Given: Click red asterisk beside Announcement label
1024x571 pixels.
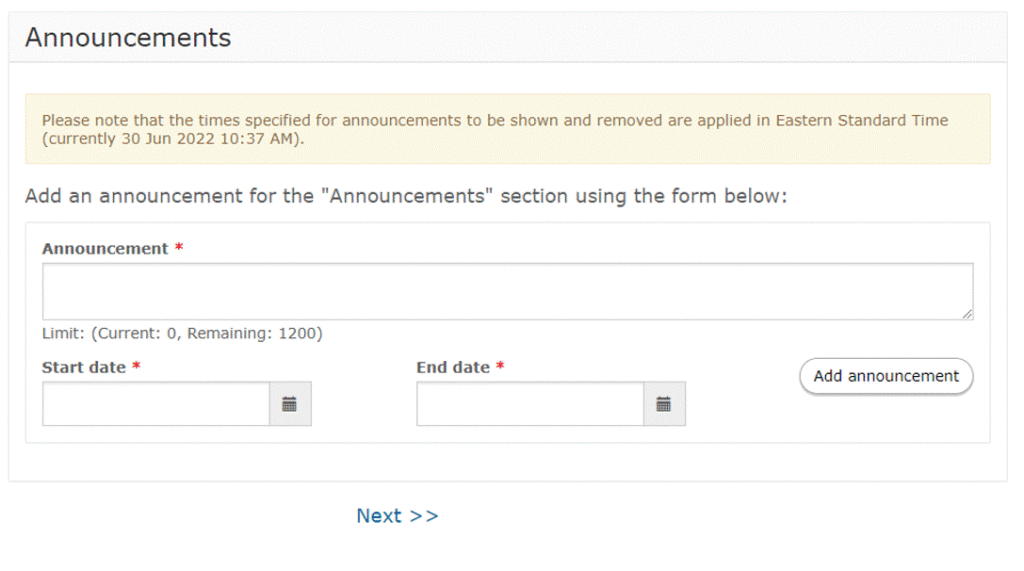Looking at the screenshot, I should (179, 247).
